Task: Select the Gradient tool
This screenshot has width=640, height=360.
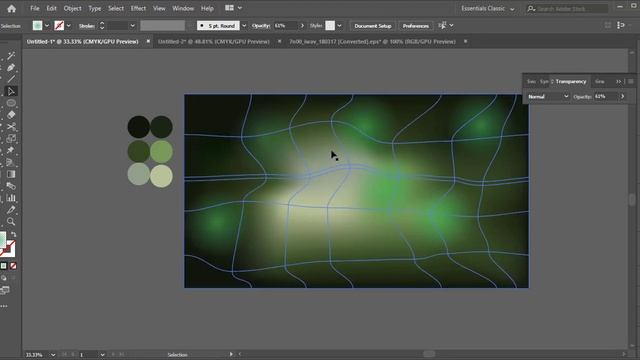Action: (x=11, y=174)
